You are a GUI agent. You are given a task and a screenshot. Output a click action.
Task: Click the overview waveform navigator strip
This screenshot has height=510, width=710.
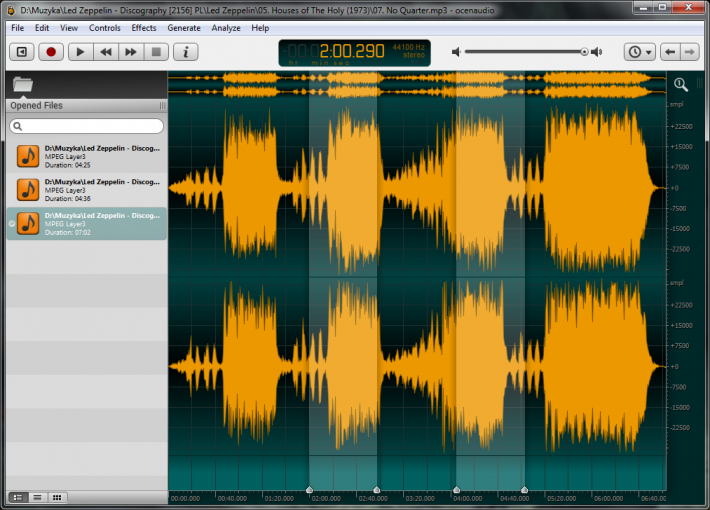417,85
